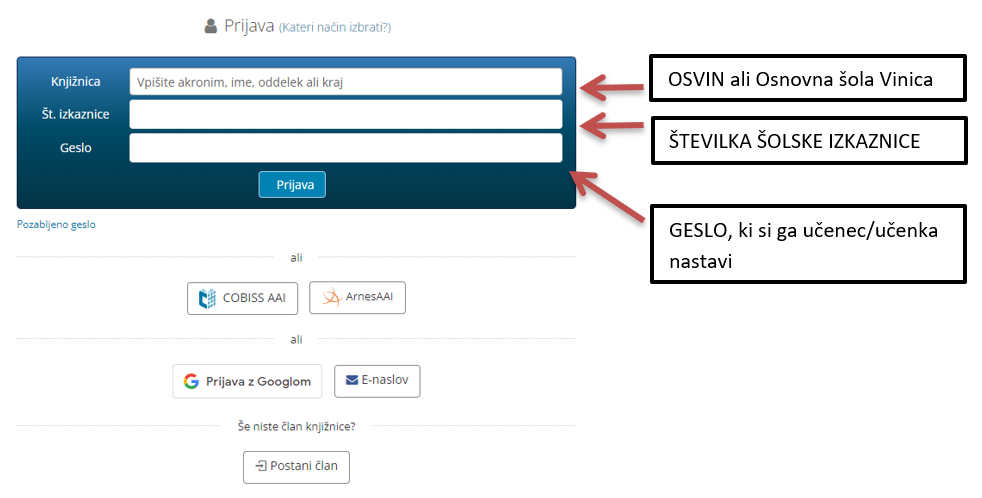The width and height of the screenshot is (982, 498).
Task: Focus the Geslo password field
Action: click(346, 148)
